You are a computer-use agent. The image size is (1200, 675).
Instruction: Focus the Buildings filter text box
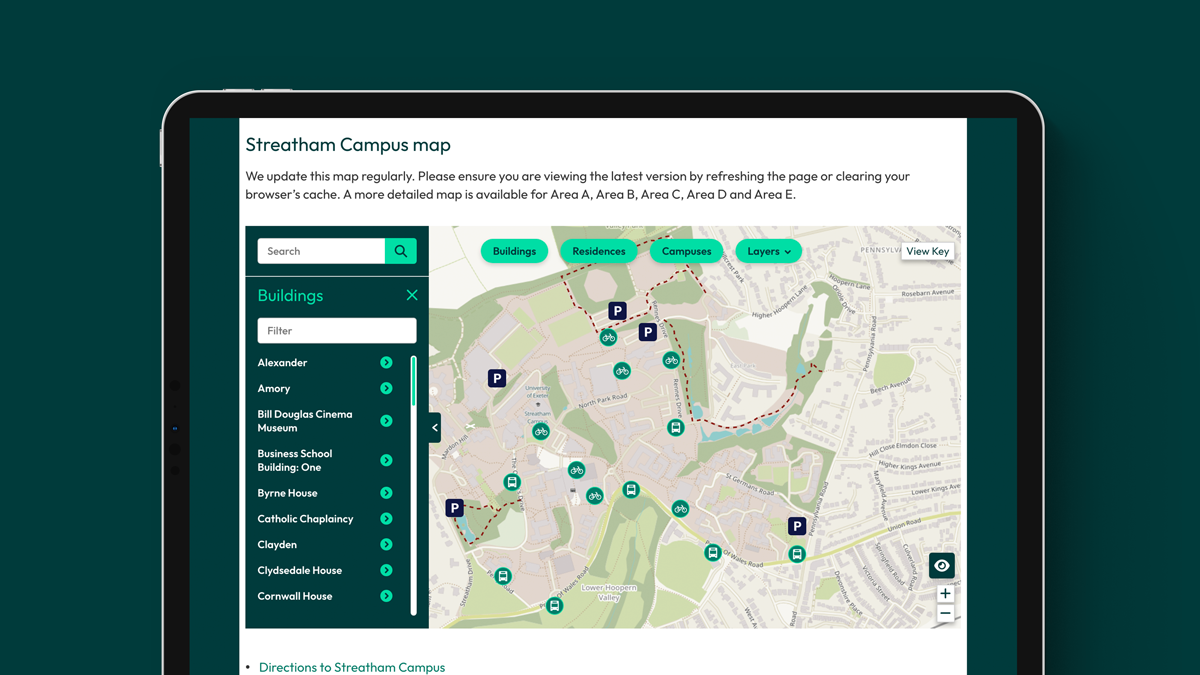(336, 331)
